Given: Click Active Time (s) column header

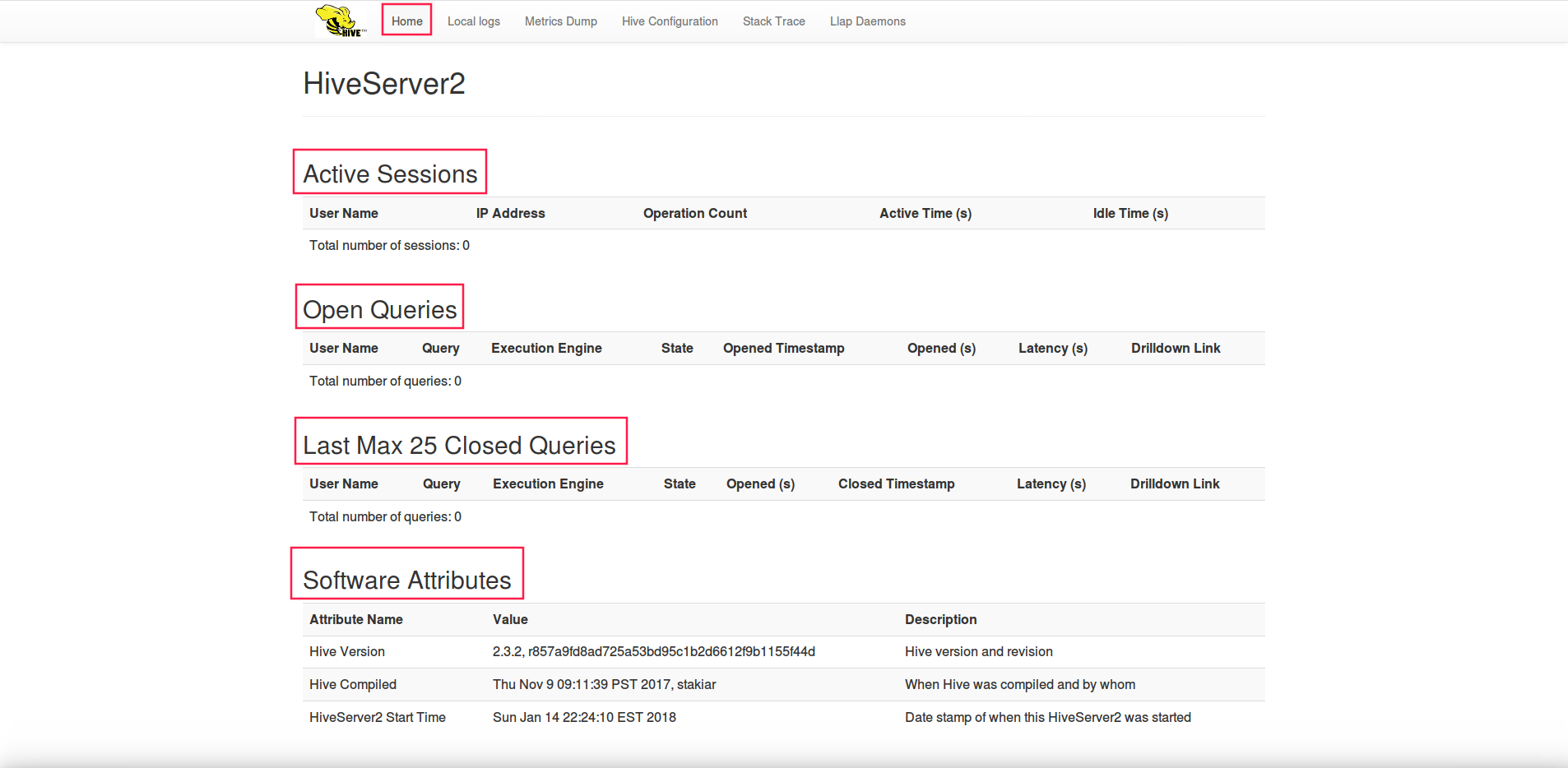Looking at the screenshot, I should pos(925,213).
